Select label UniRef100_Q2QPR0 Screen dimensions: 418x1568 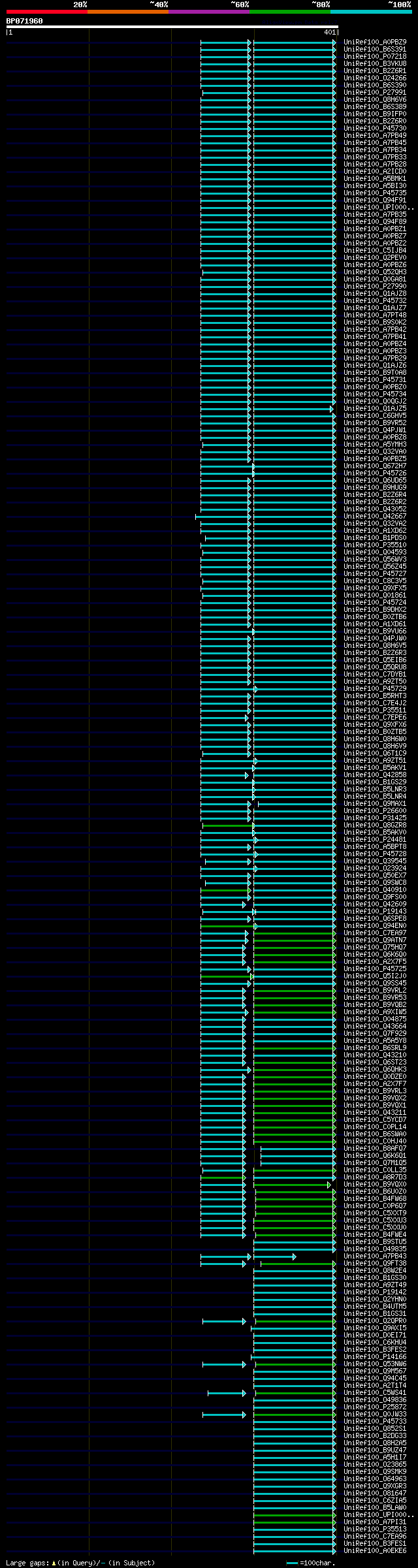tap(375, 1320)
